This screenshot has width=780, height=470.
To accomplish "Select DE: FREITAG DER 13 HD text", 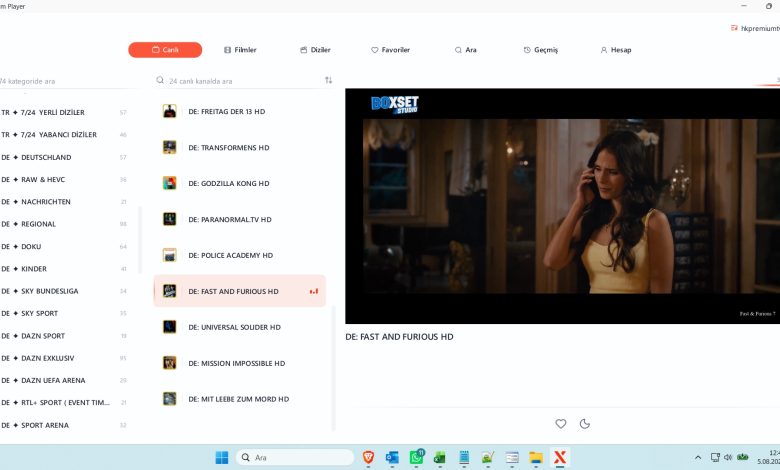I will 226,111.
